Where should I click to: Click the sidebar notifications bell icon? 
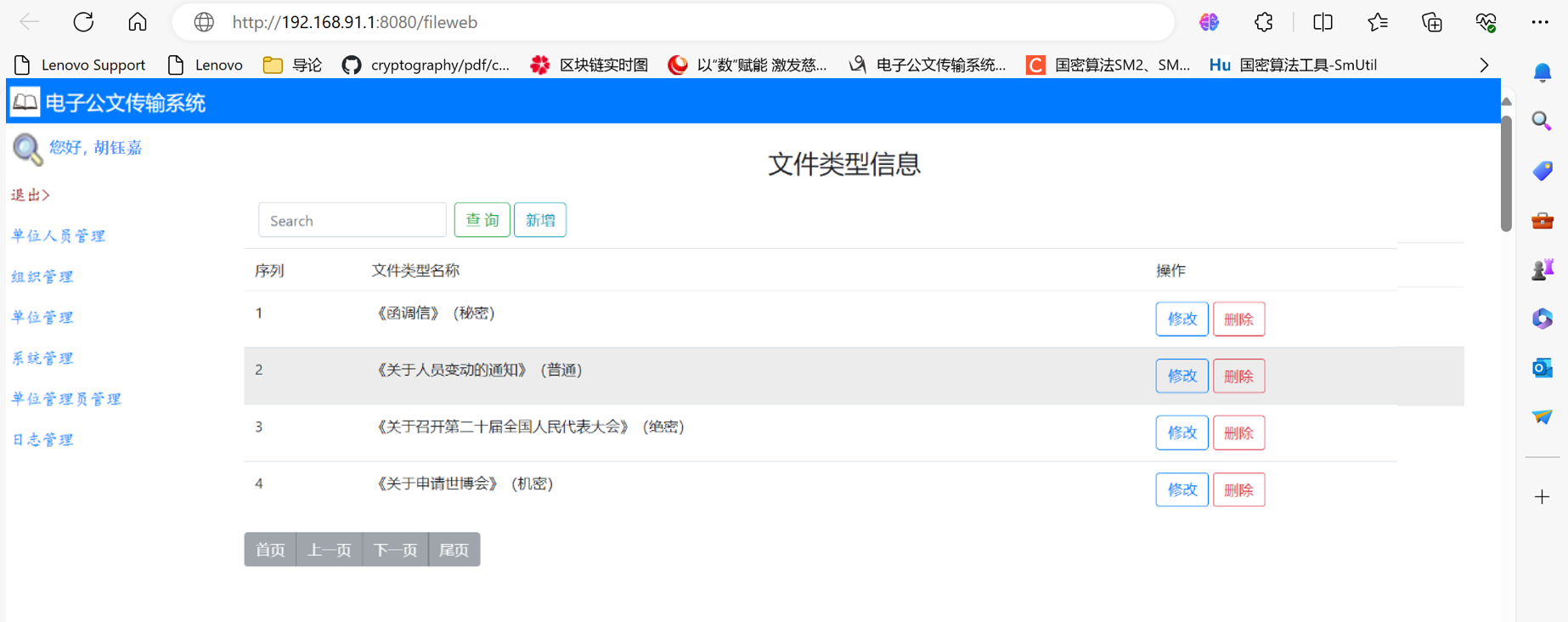pyautogui.click(x=1543, y=73)
